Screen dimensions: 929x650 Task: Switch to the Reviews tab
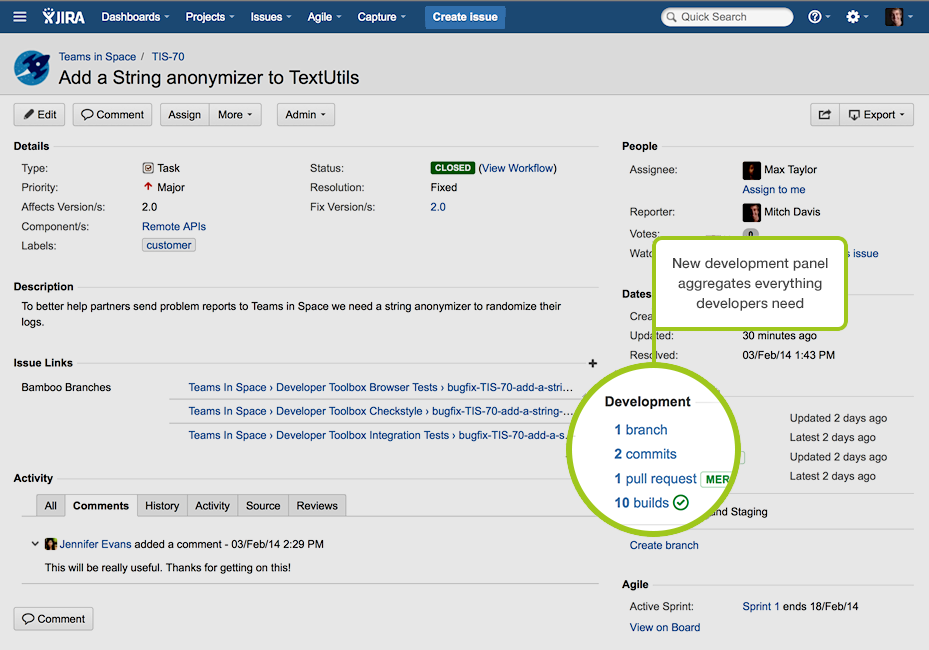pos(317,505)
